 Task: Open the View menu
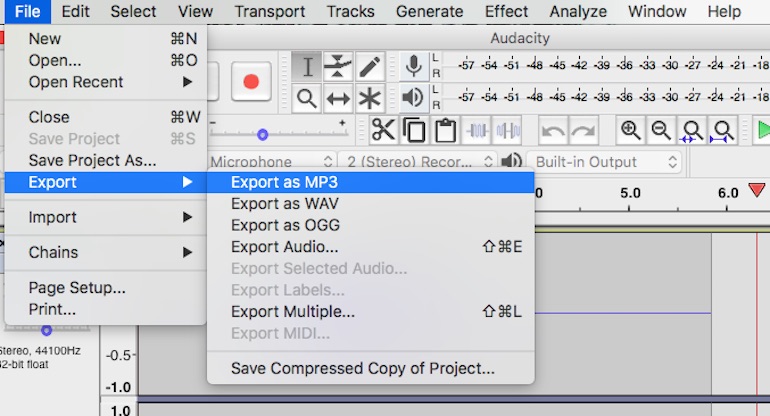coord(195,11)
